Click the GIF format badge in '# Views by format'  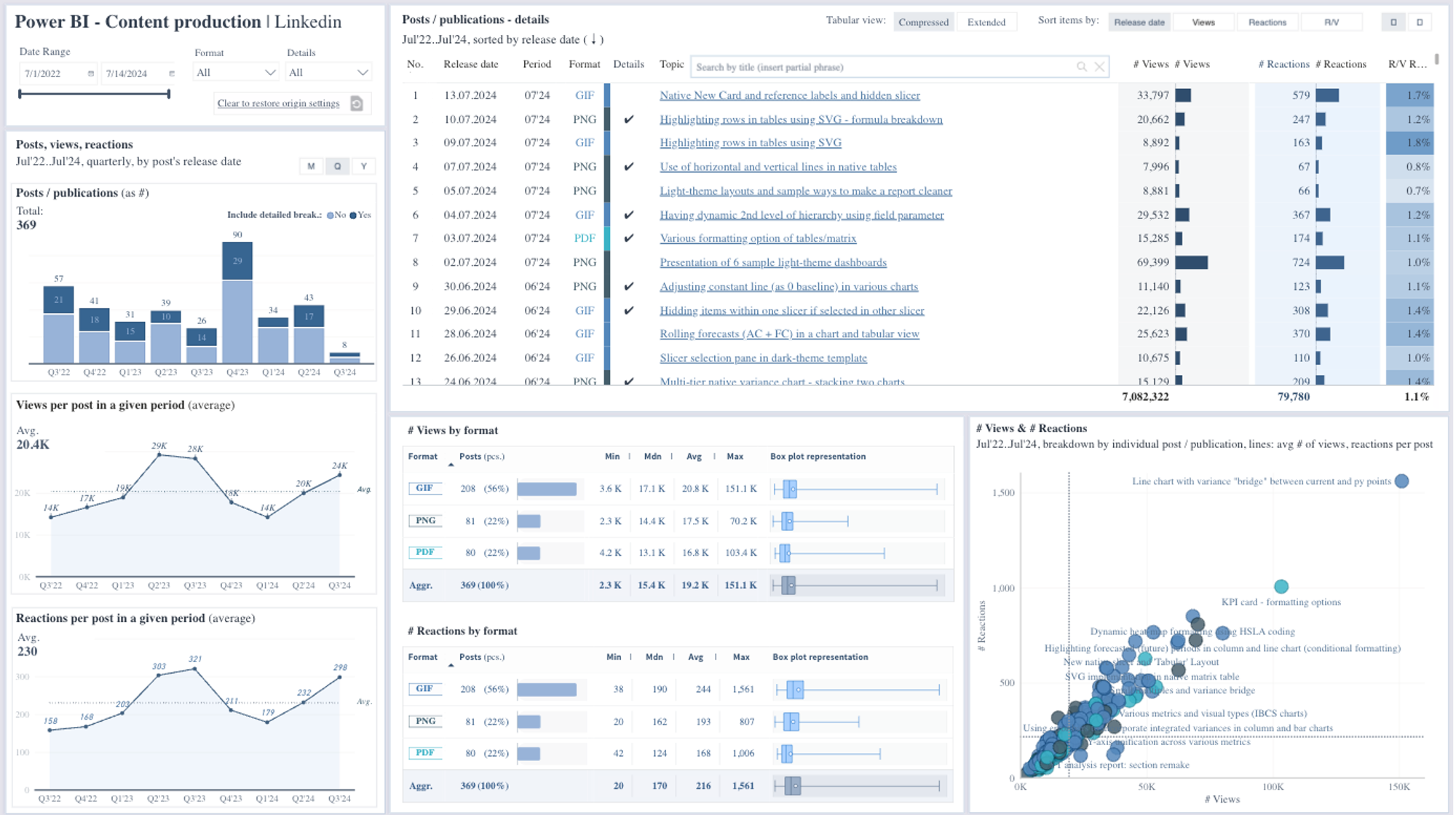tap(424, 488)
